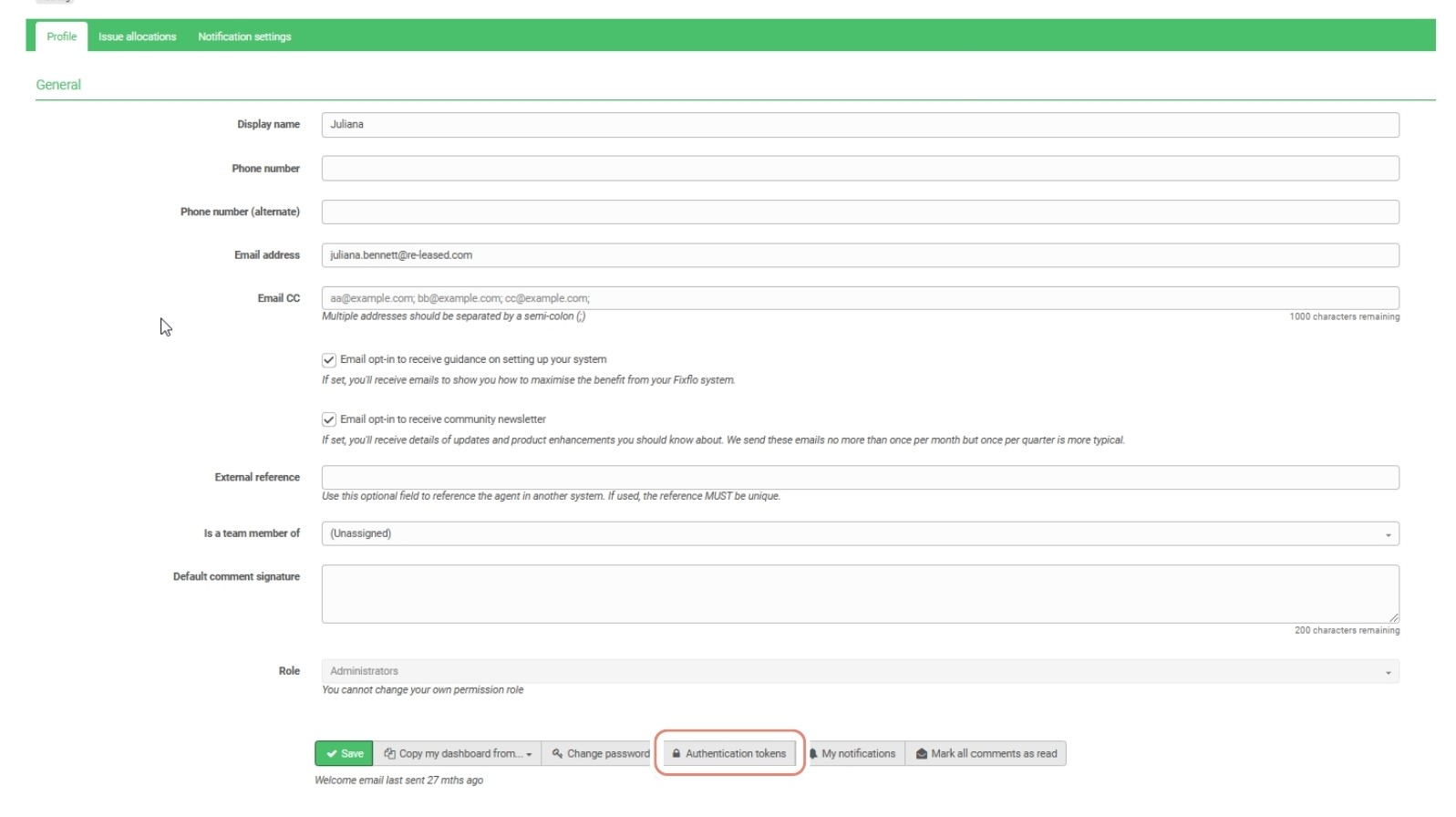
Task: Click the Default comment signature text area
Action: tap(860, 595)
